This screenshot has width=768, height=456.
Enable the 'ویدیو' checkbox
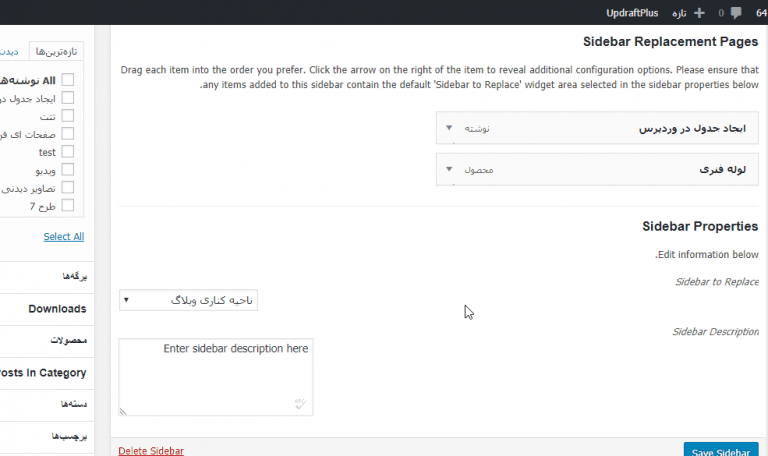(68, 170)
